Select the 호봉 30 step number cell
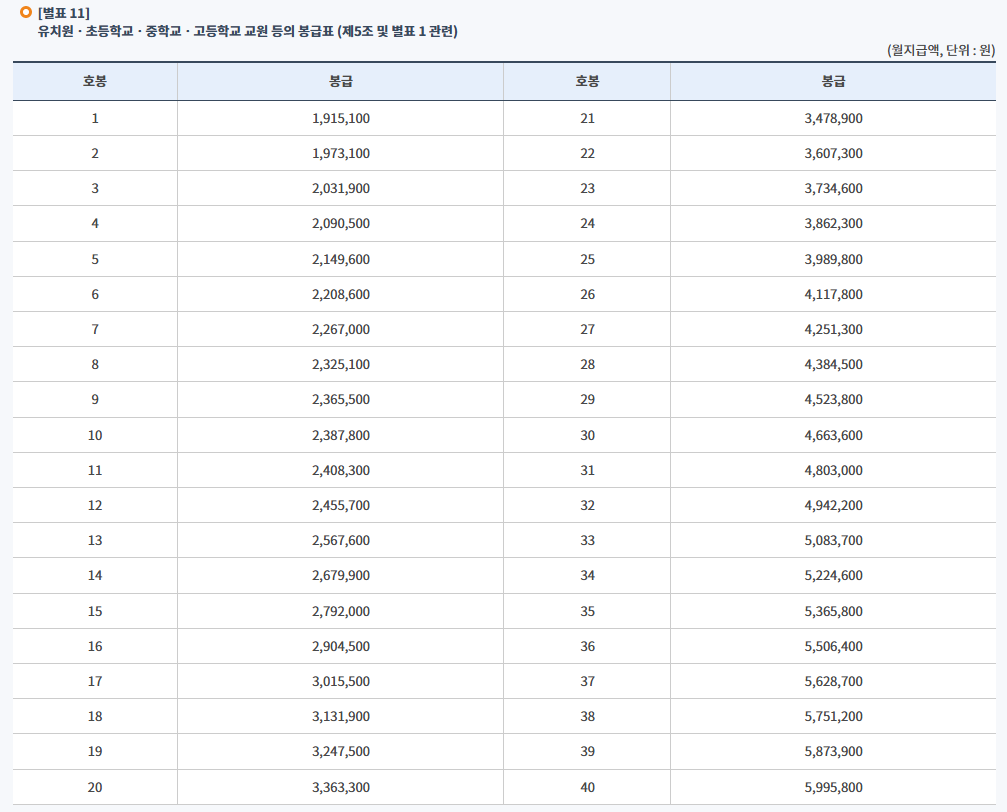This screenshot has height=812, width=1007. coord(587,435)
